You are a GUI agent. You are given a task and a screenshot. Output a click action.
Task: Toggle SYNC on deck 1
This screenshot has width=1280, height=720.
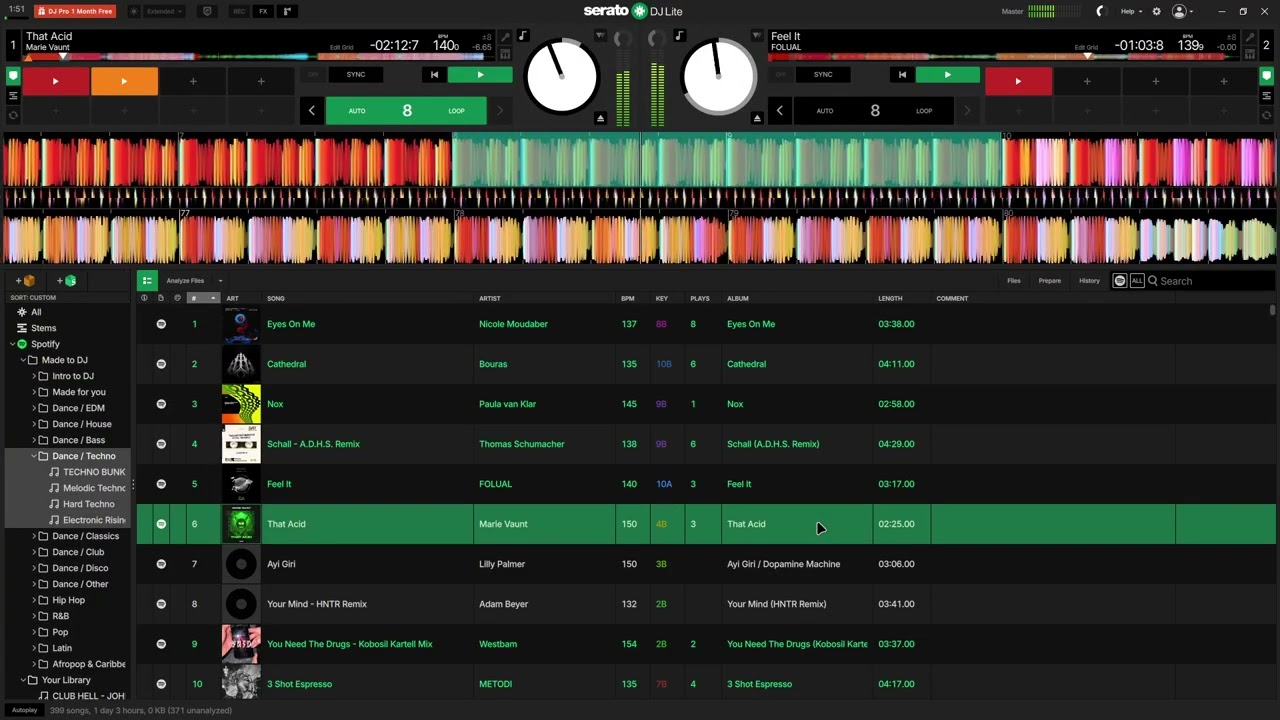[356, 74]
